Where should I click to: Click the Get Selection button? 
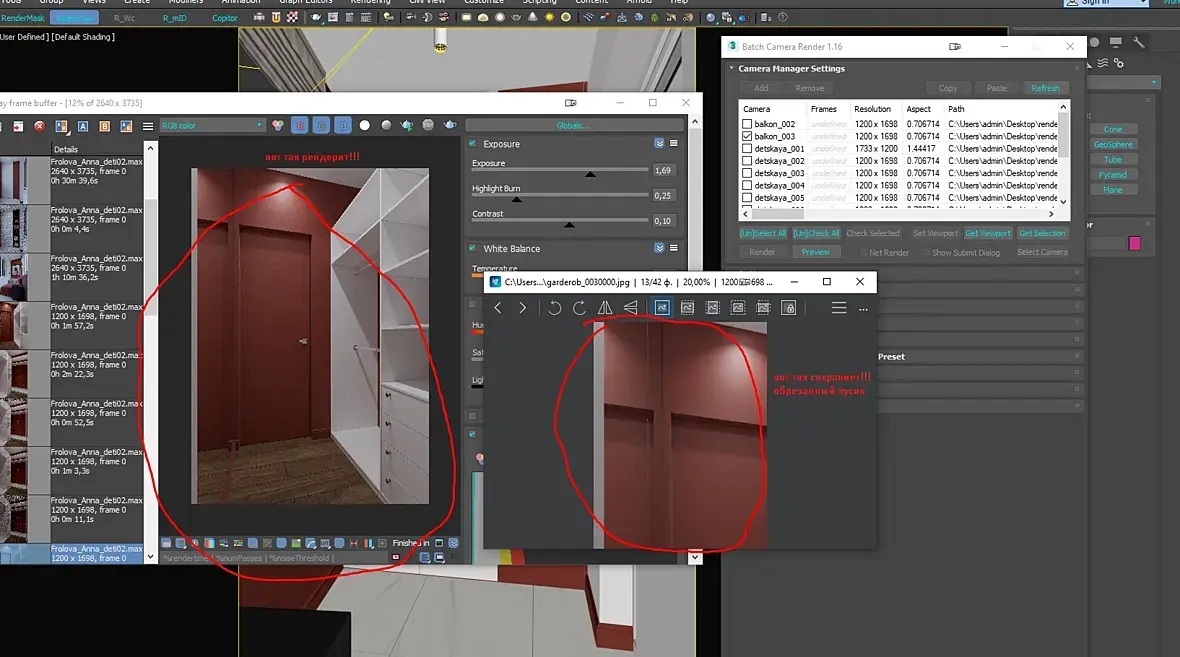coord(1042,233)
